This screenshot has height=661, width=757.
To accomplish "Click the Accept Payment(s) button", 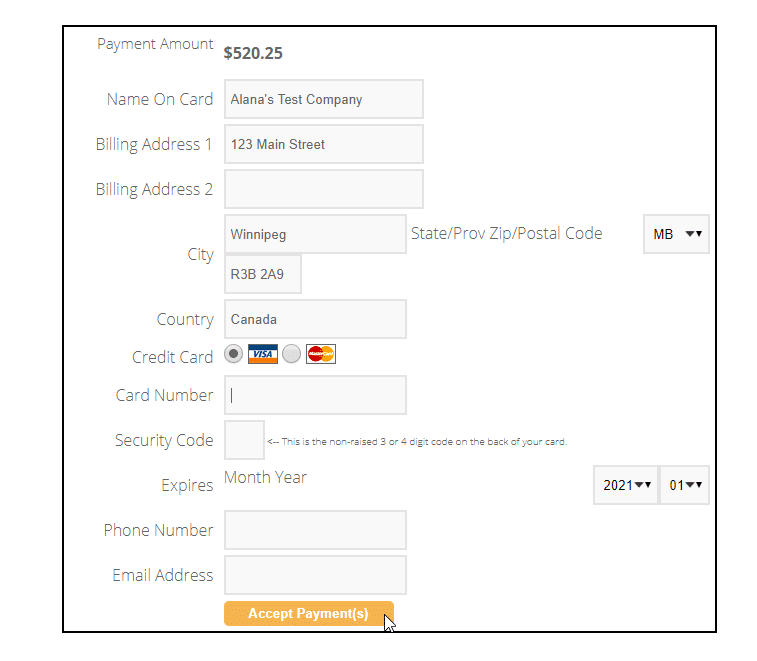I will (x=309, y=614).
